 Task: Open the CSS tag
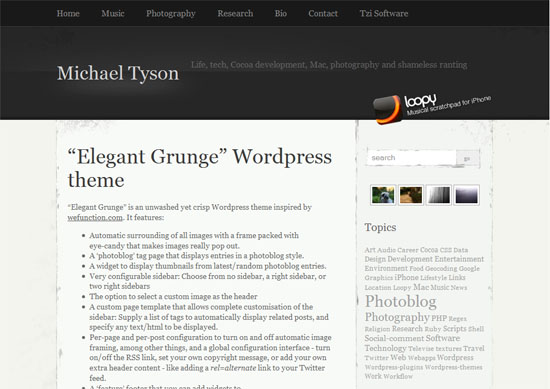pos(446,250)
